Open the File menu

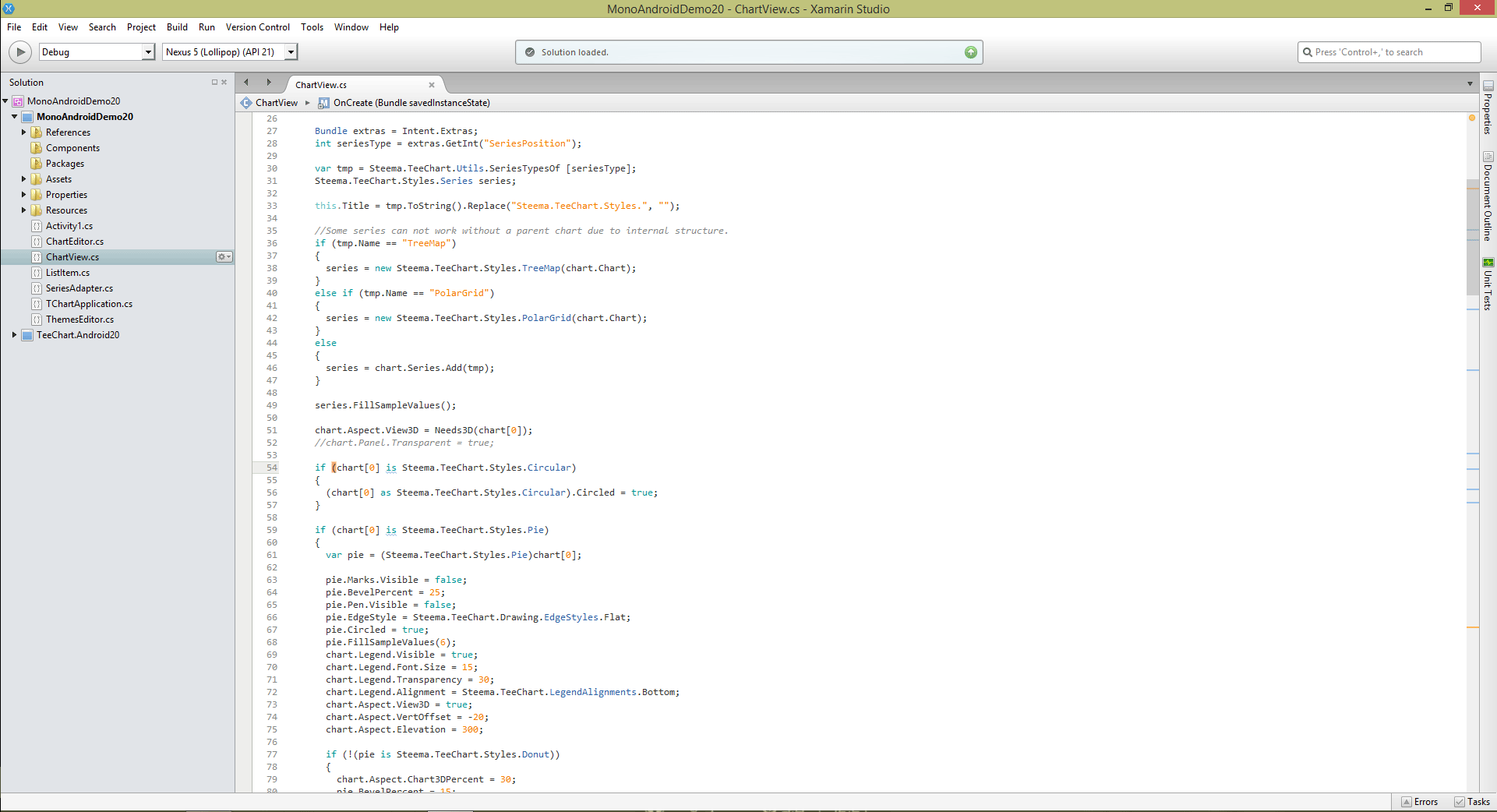point(14,27)
